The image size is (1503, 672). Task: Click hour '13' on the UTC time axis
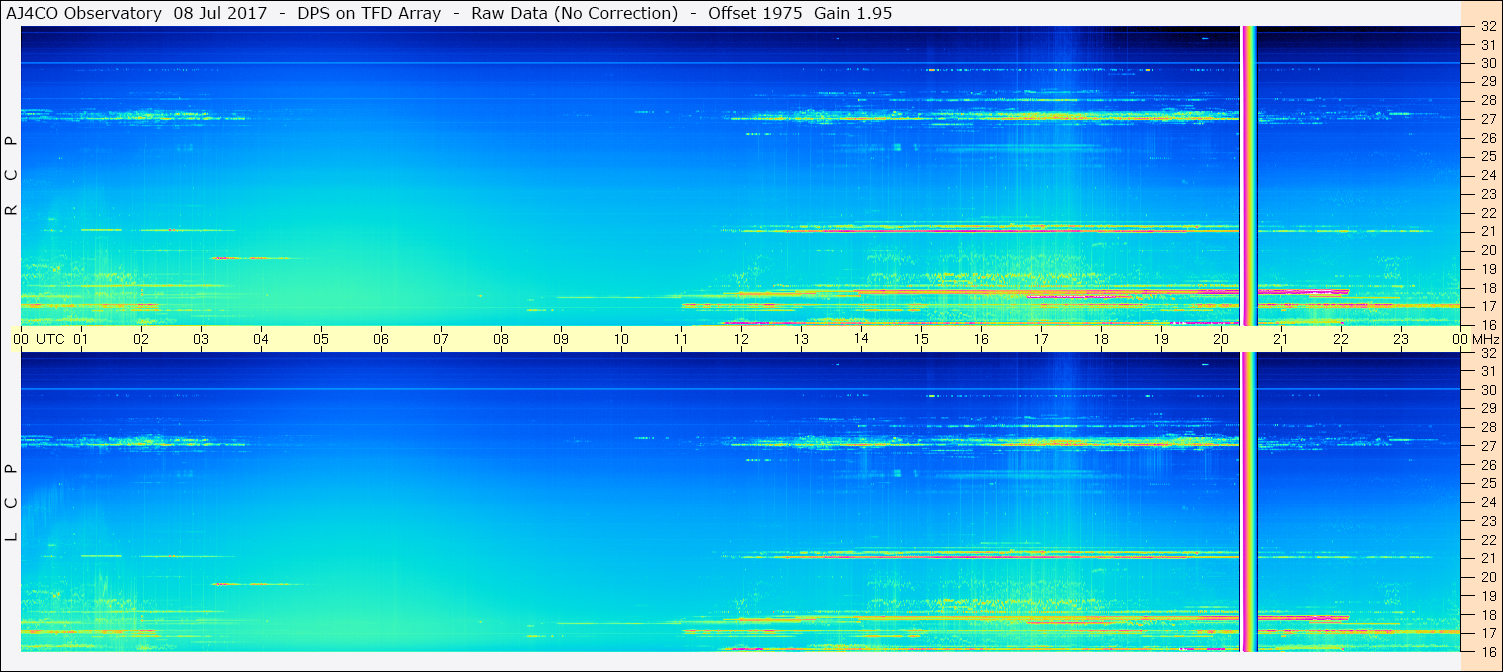click(x=801, y=339)
